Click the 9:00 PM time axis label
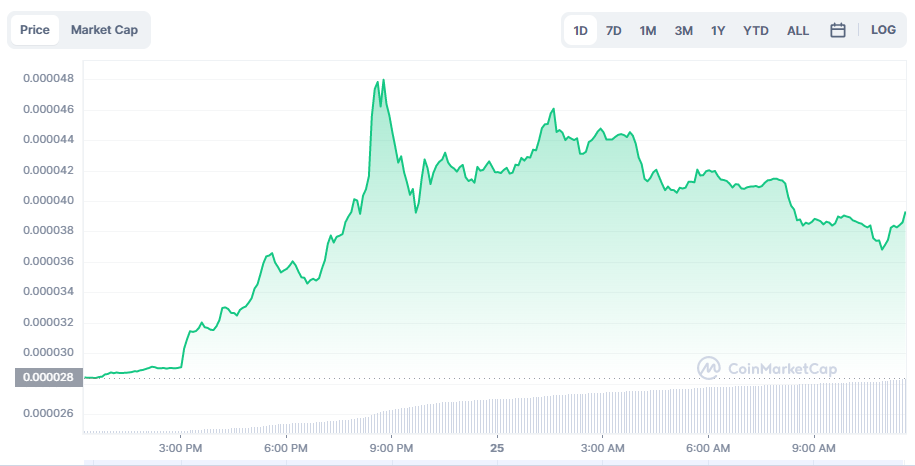 392,448
